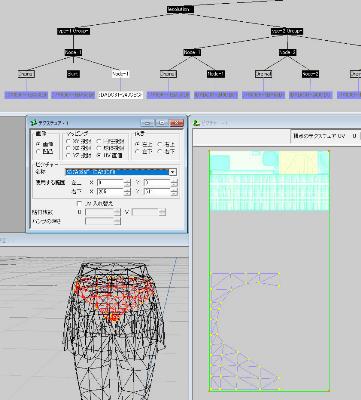
Task: Open the picture name dropdown list
Action: point(173,172)
